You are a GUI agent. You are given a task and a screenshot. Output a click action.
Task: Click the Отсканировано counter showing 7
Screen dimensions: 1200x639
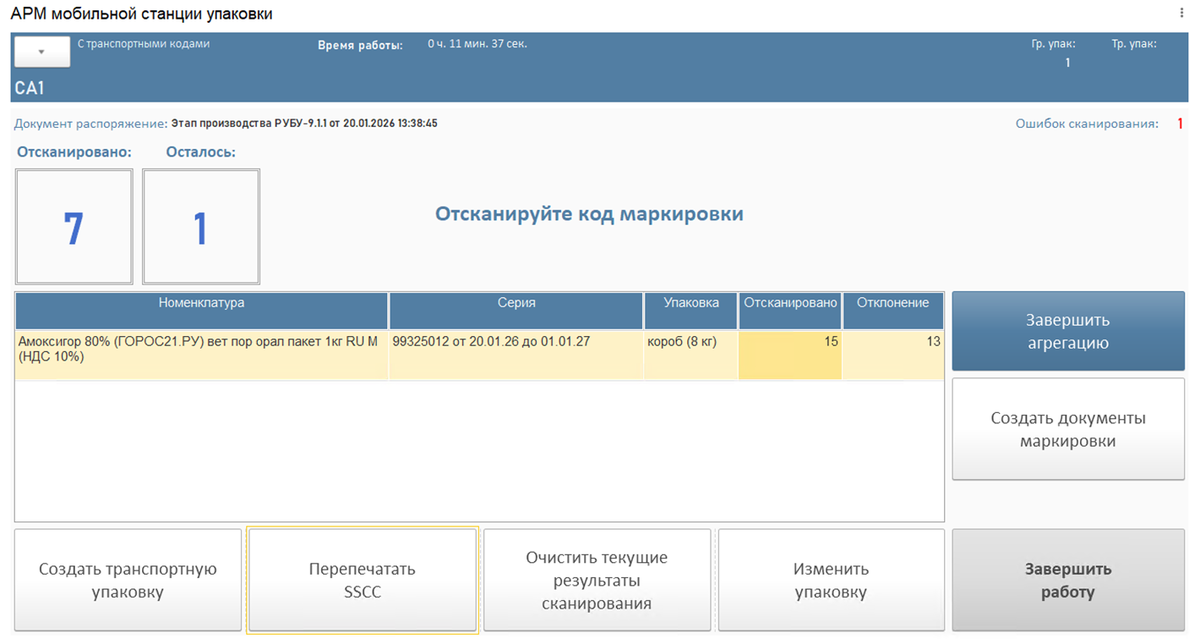click(74, 225)
